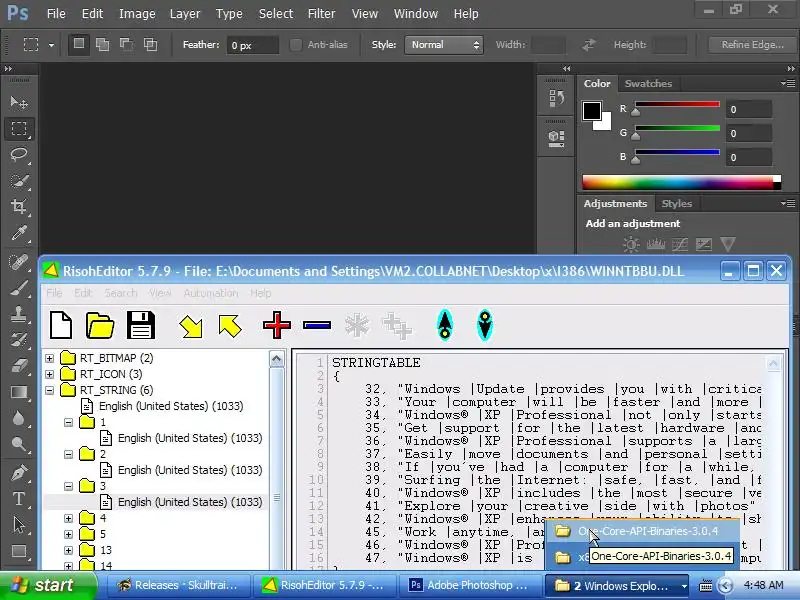Select the Lasso tool

[x=19, y=155]
